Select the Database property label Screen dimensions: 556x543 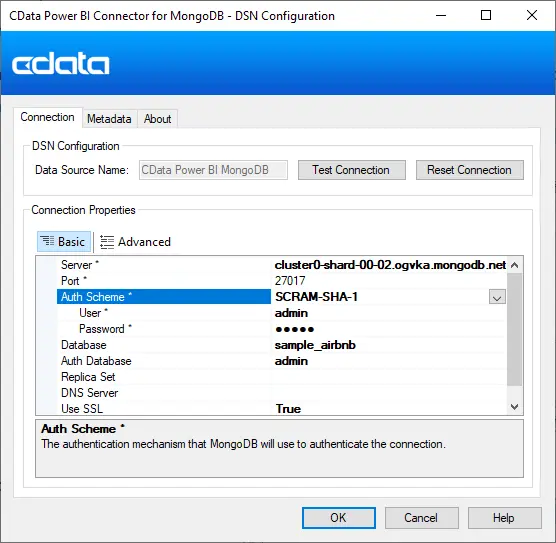point(84,345)
